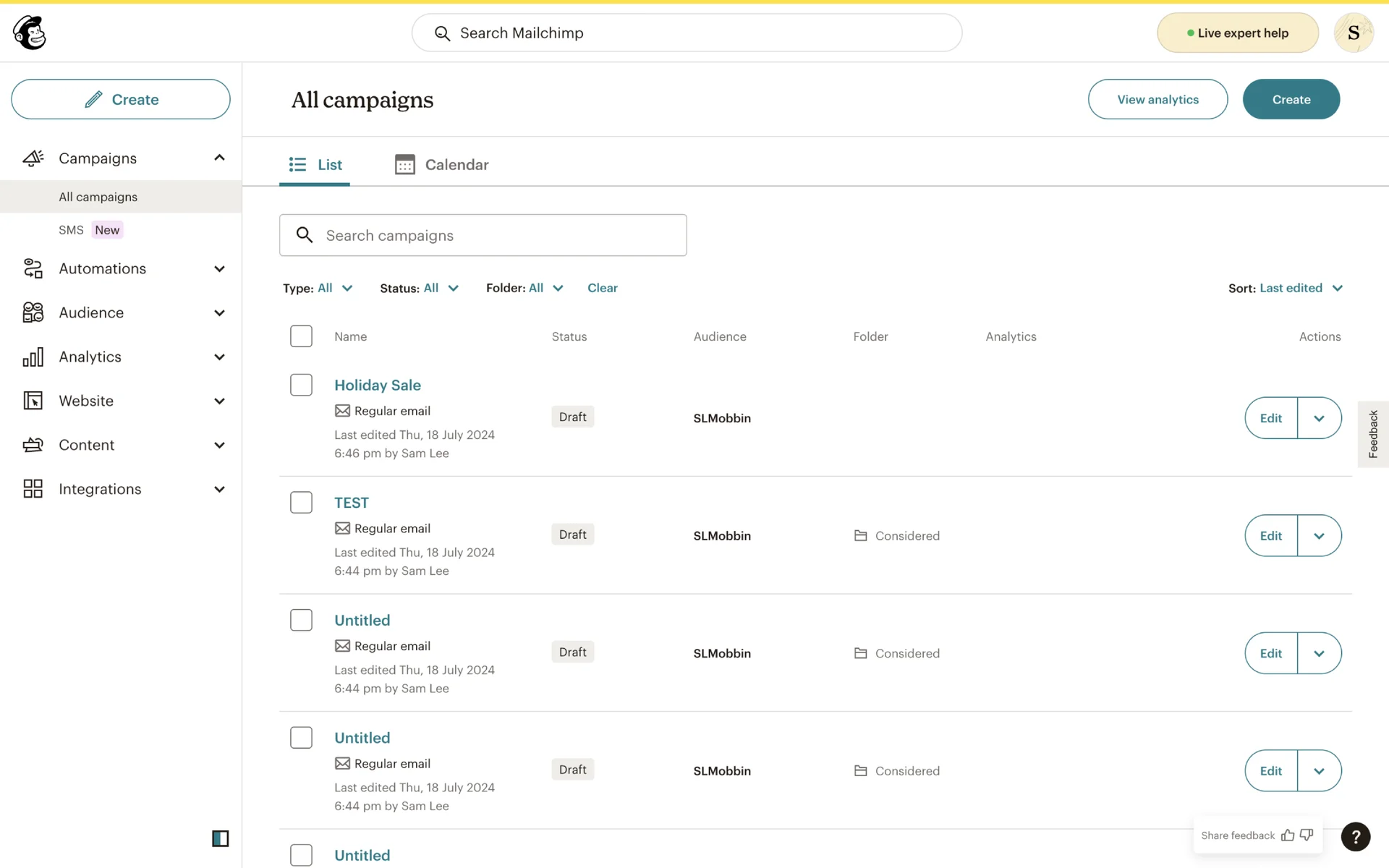Collapse sidebar using the panel icon
This screenshot has width=1389, height=868.
pos(220,838)
